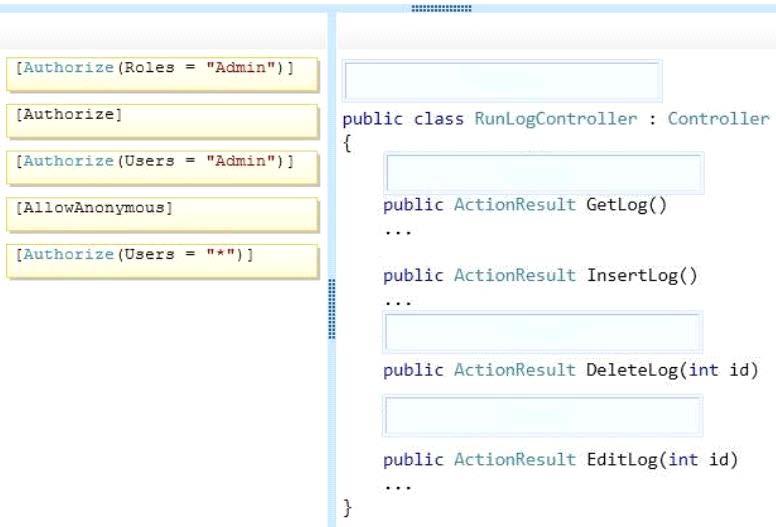This screenshot has width=776, height=527.
Task: Click the Controller base class name
Action: click(x=718, y=119)
